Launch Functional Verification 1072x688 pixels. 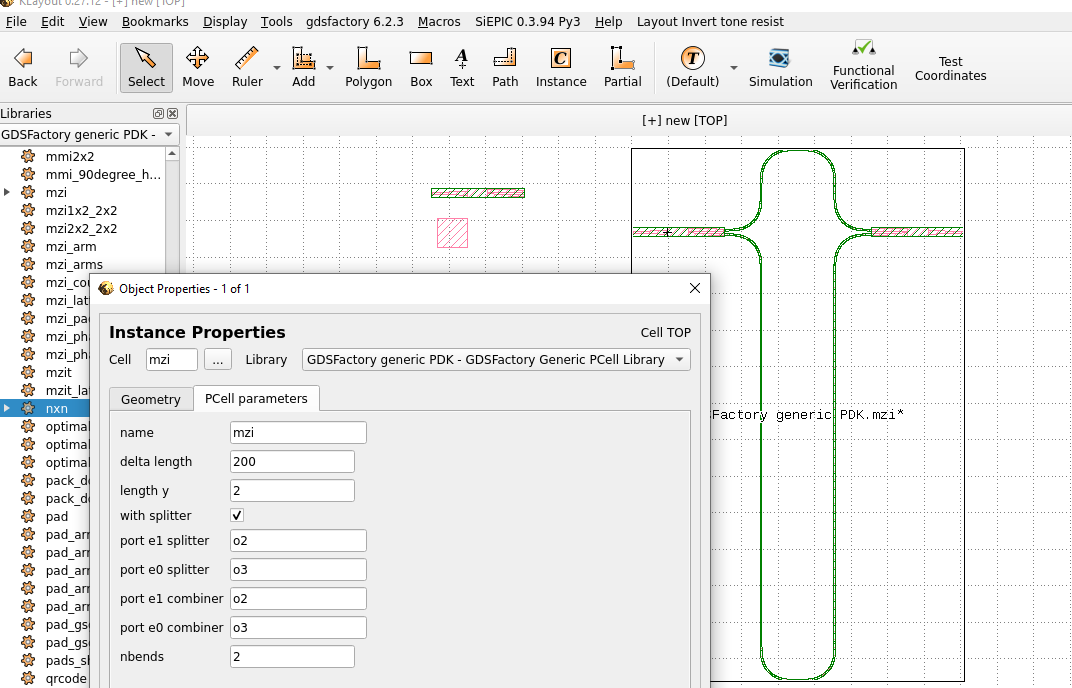(x=863, y=67)
